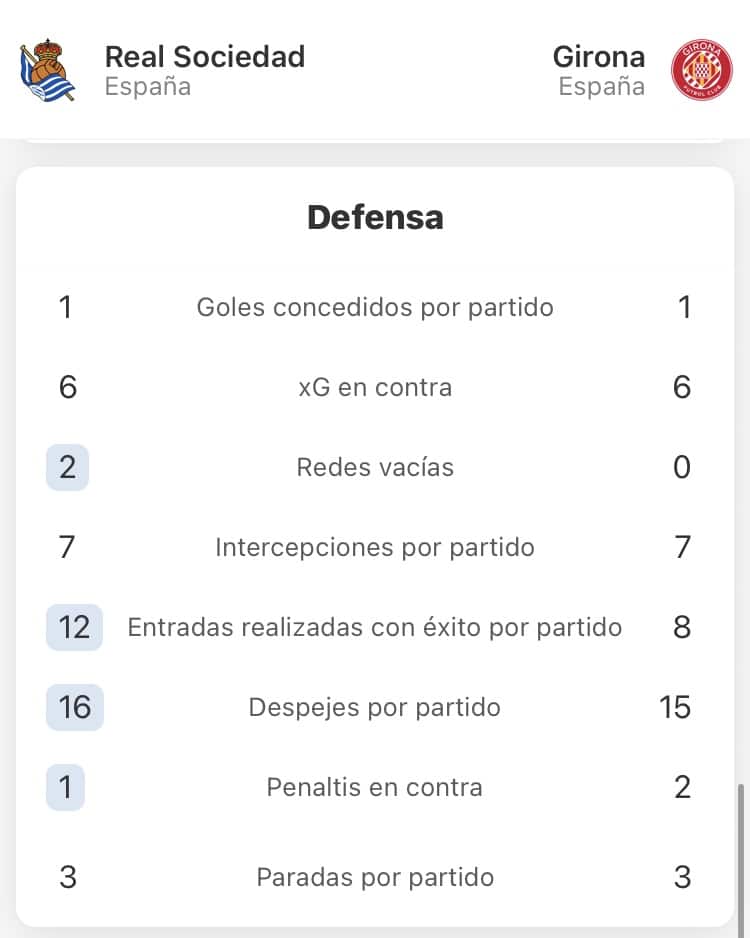This screenshot has width=750, height=938.
Task: Click the highlighted 2 for Redes vacías
Action: point(68,467)
